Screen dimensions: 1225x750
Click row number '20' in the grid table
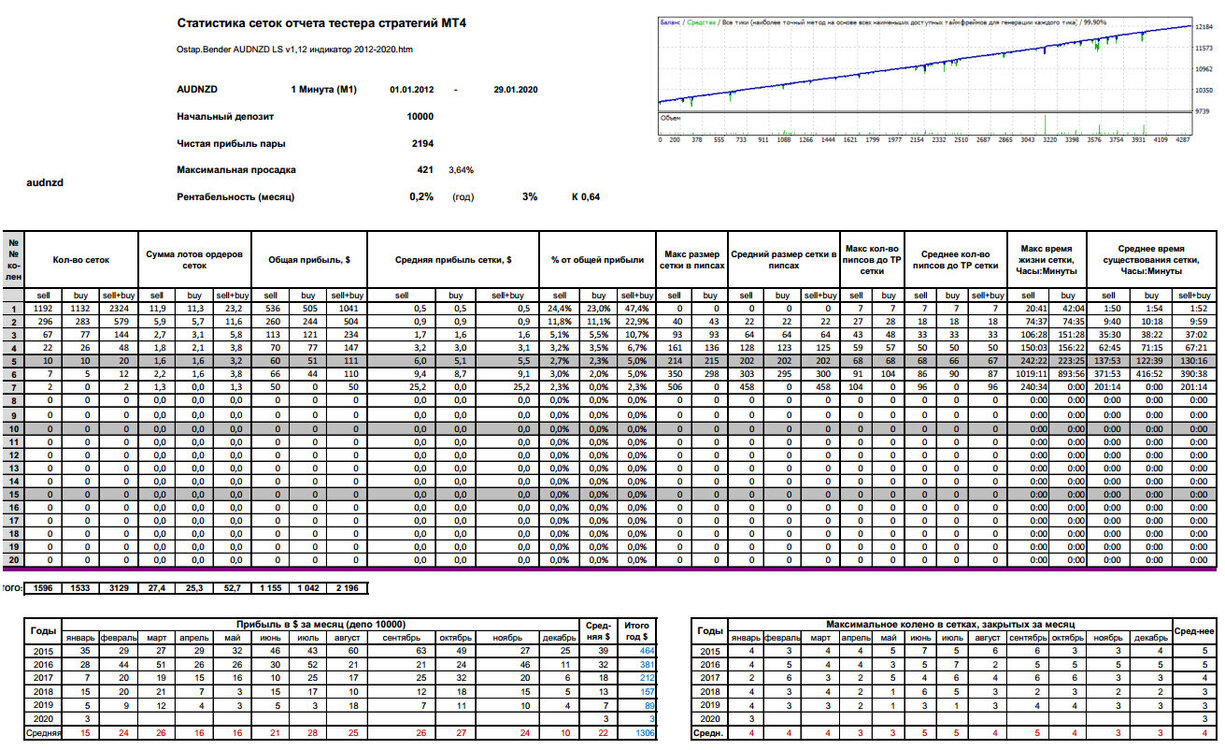13,560
